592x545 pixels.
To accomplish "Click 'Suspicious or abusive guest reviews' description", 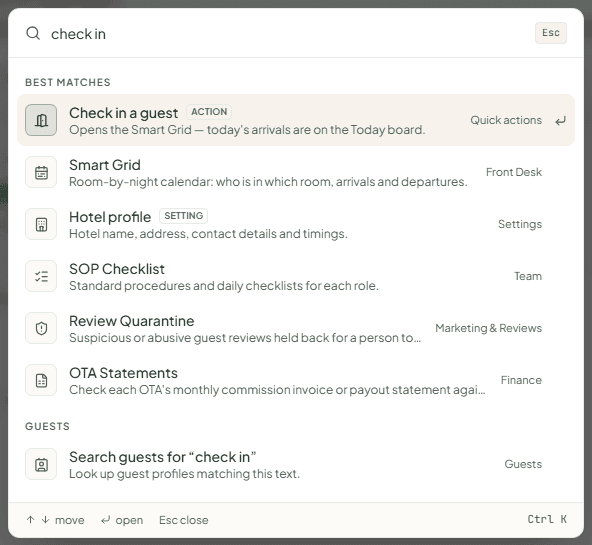I will [x=245, y=338].
